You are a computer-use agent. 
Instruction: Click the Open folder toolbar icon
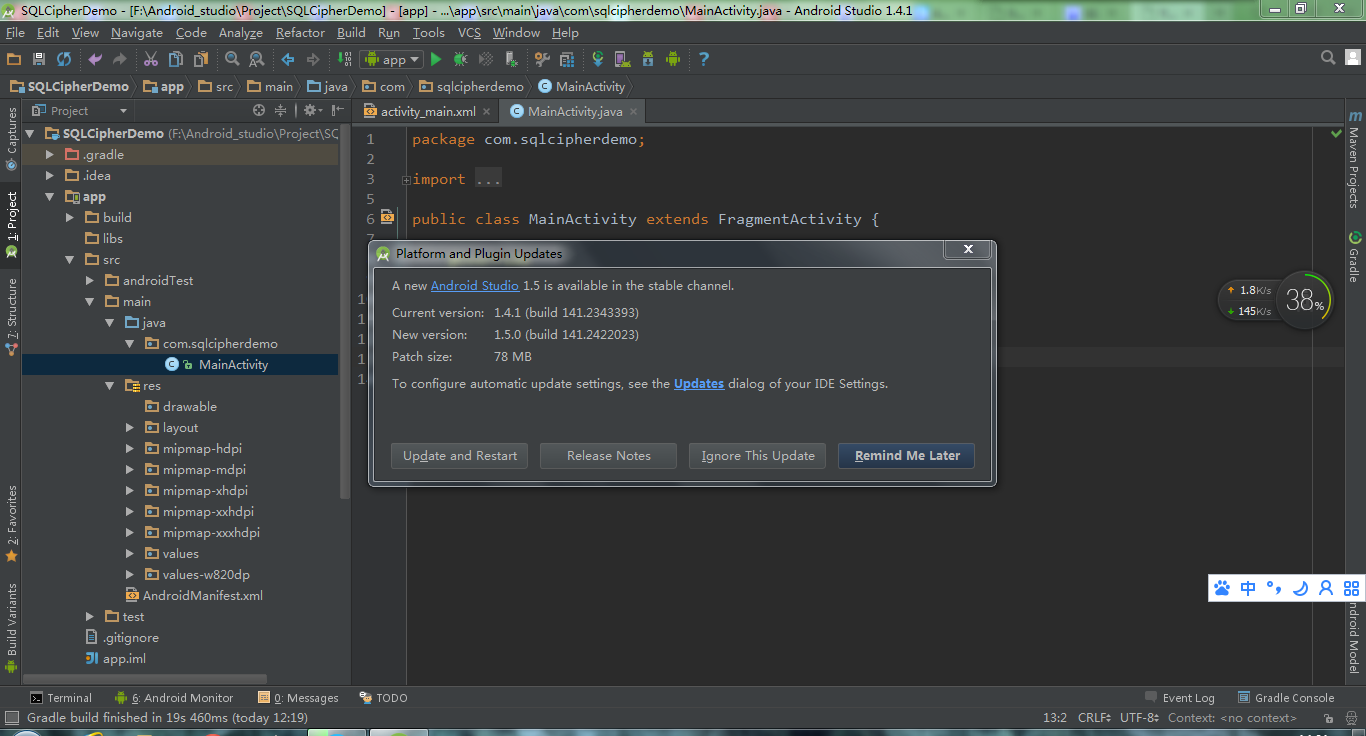pyautogui.click(x=15, y=59)
